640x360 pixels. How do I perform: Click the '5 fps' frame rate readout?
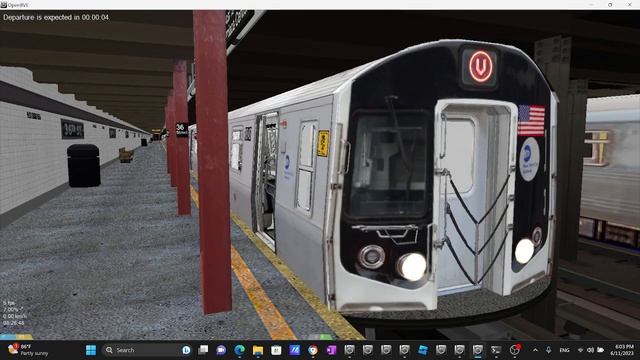click(x=9, y=303)
